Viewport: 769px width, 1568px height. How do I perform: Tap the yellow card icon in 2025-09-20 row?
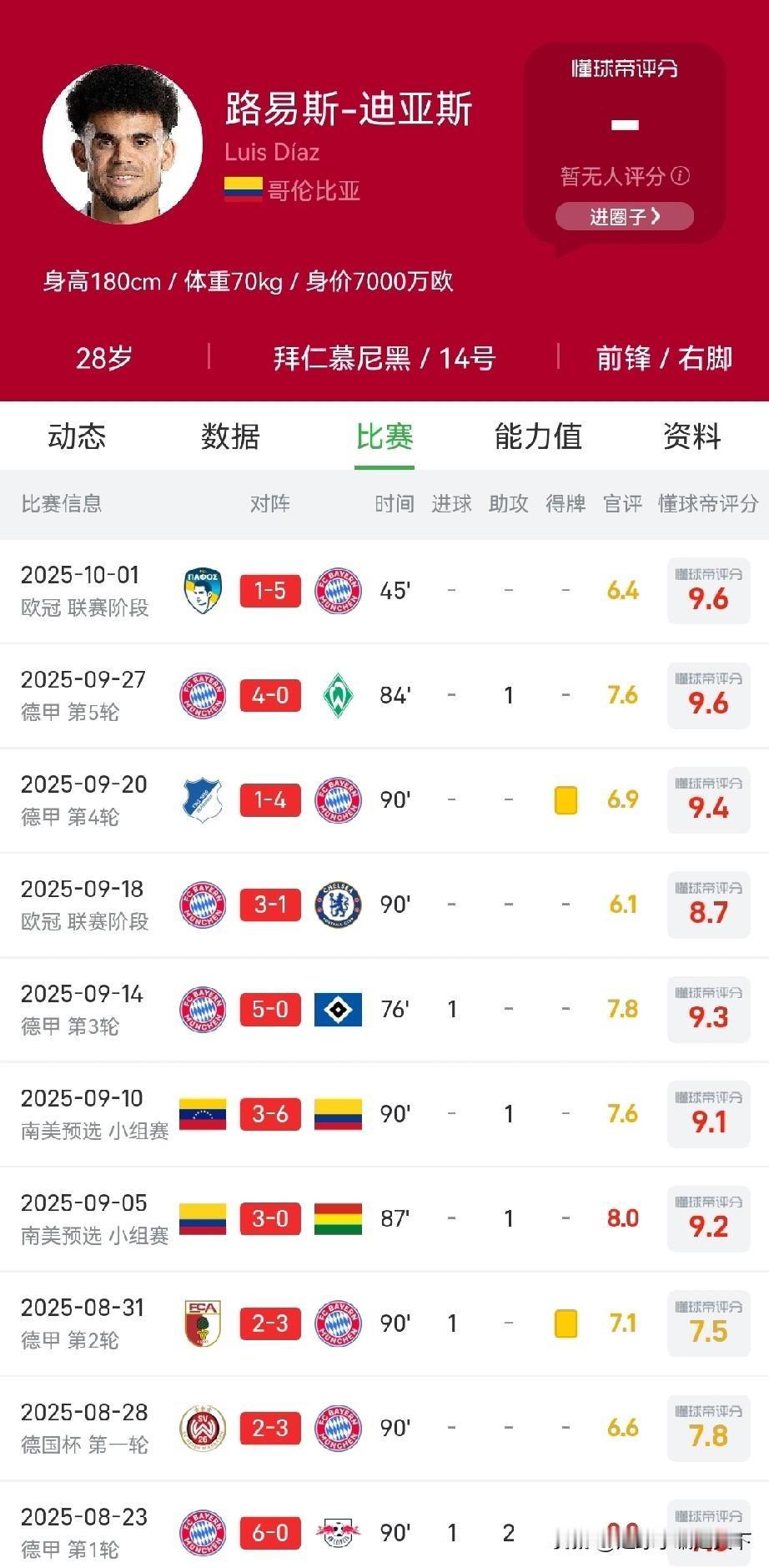pyautogui.click(x=566, y=800)
